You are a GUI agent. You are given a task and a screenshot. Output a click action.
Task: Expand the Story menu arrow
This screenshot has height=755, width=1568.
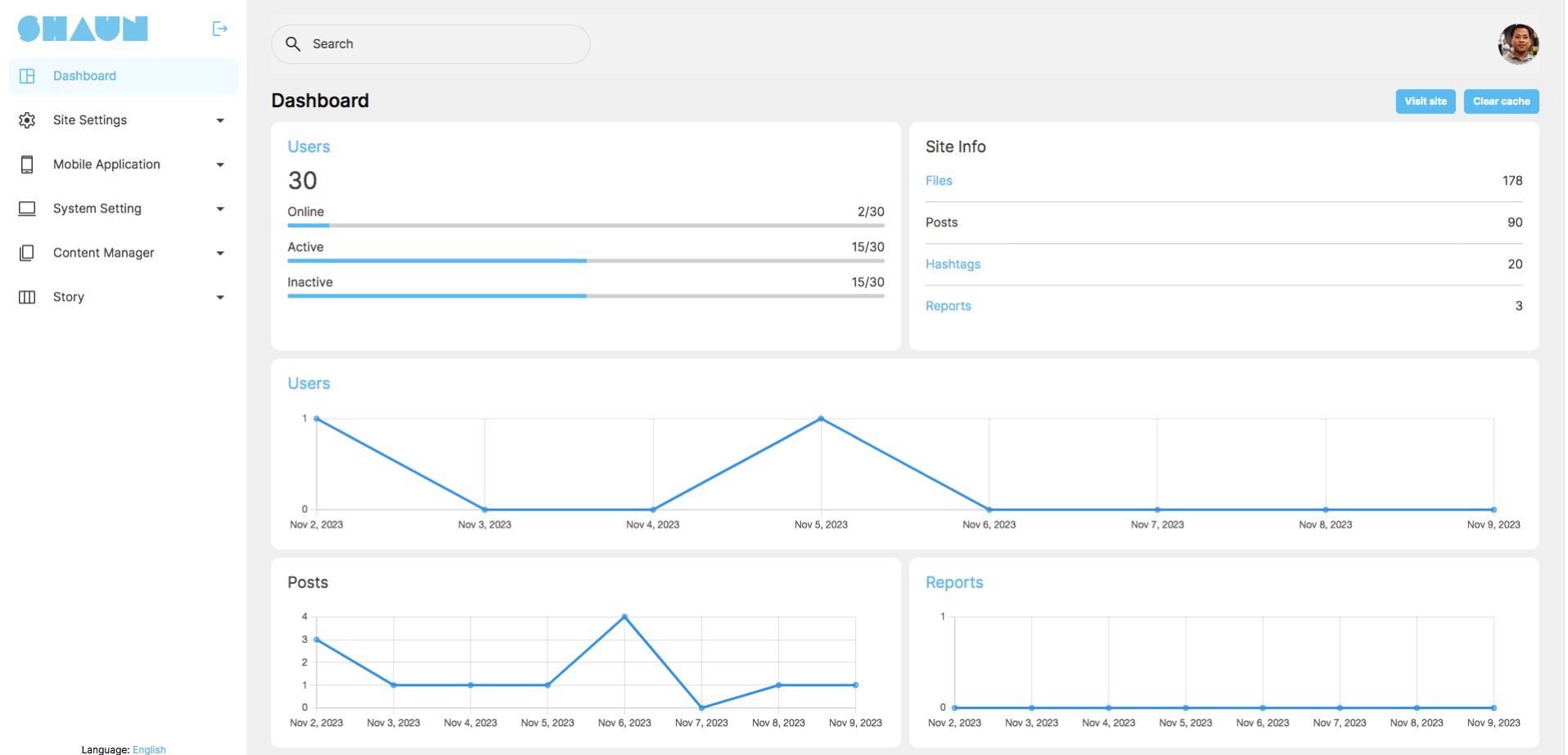click(x=220, y=297)
